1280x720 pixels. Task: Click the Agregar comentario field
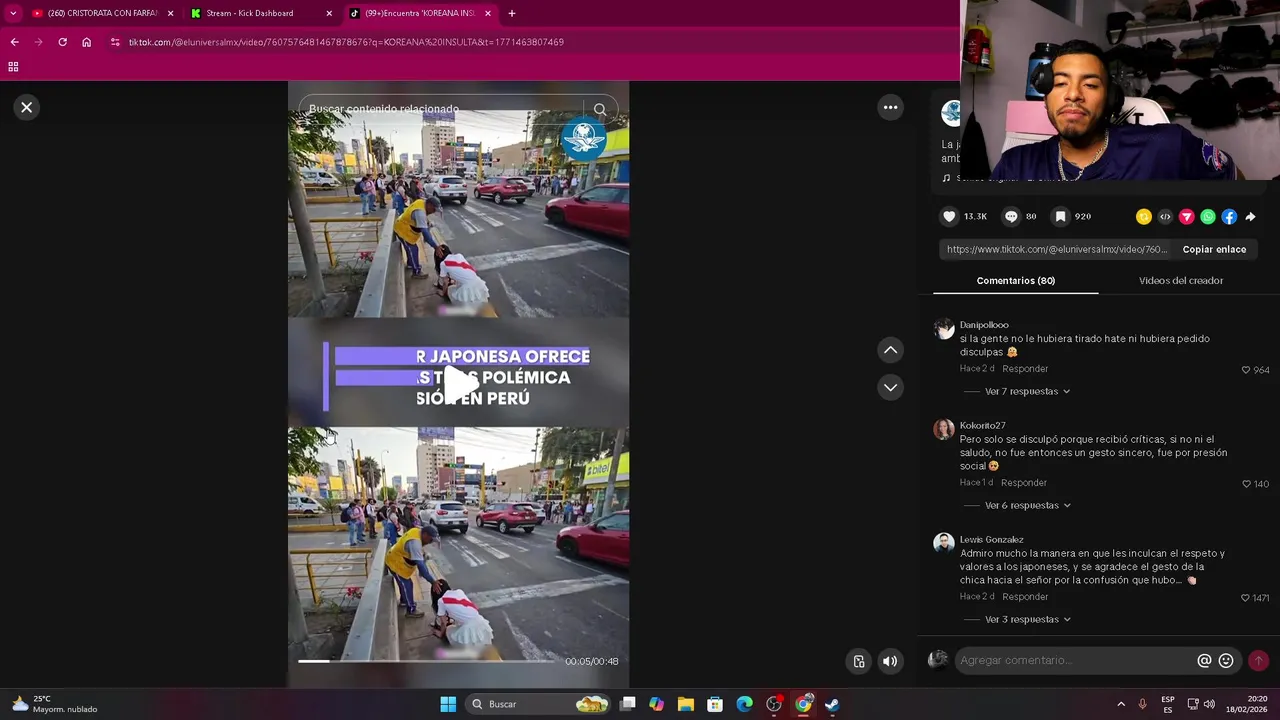tap(1075, 660)
